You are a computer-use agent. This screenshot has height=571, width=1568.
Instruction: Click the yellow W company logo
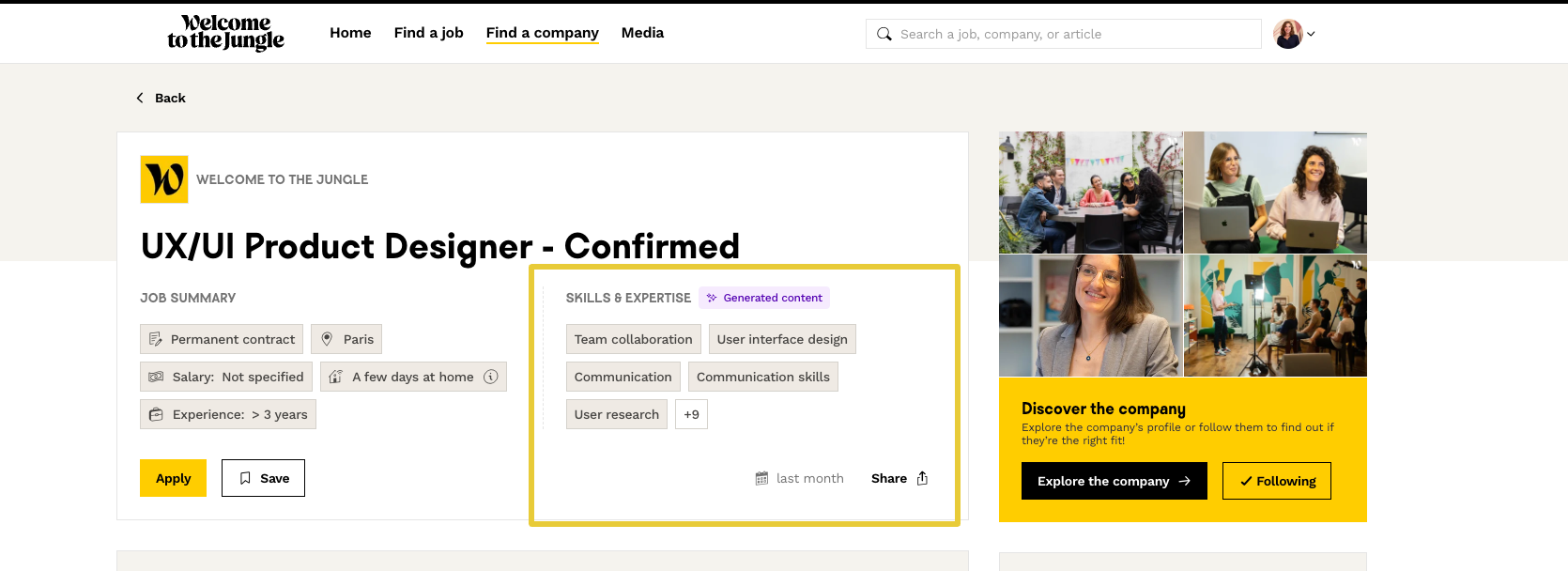tap(164, 179)
